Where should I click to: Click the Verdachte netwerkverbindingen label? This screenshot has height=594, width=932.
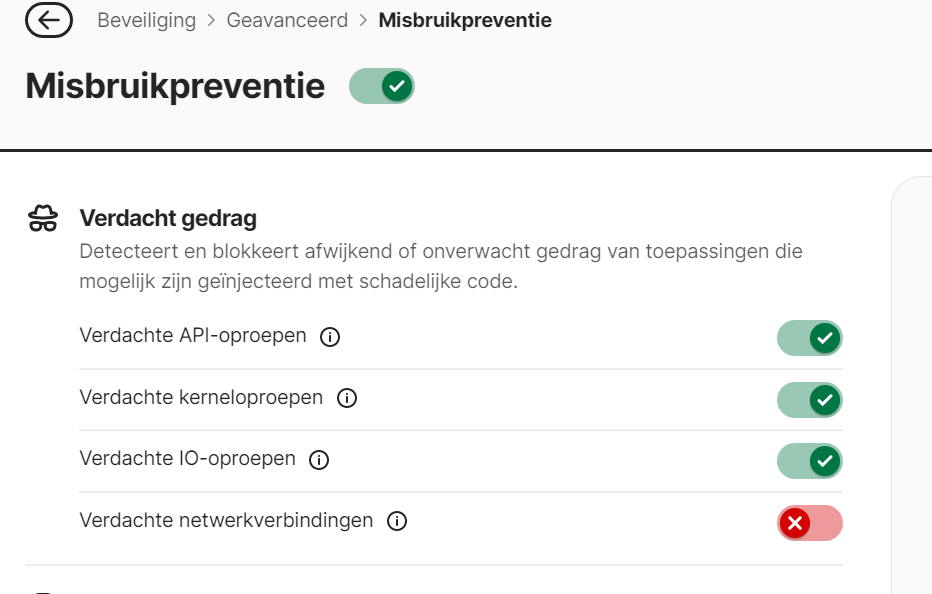(226, 521)
